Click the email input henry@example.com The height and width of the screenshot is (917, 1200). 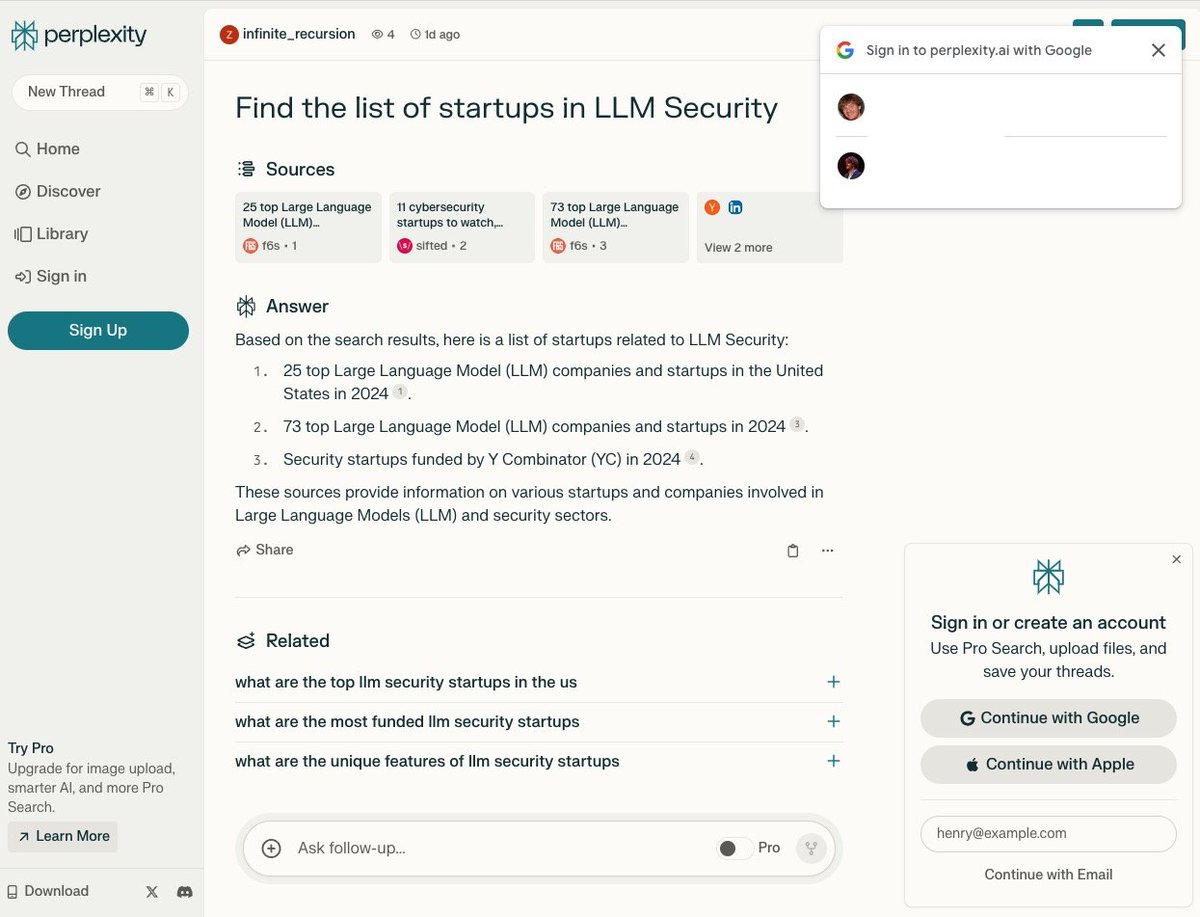1048,833
